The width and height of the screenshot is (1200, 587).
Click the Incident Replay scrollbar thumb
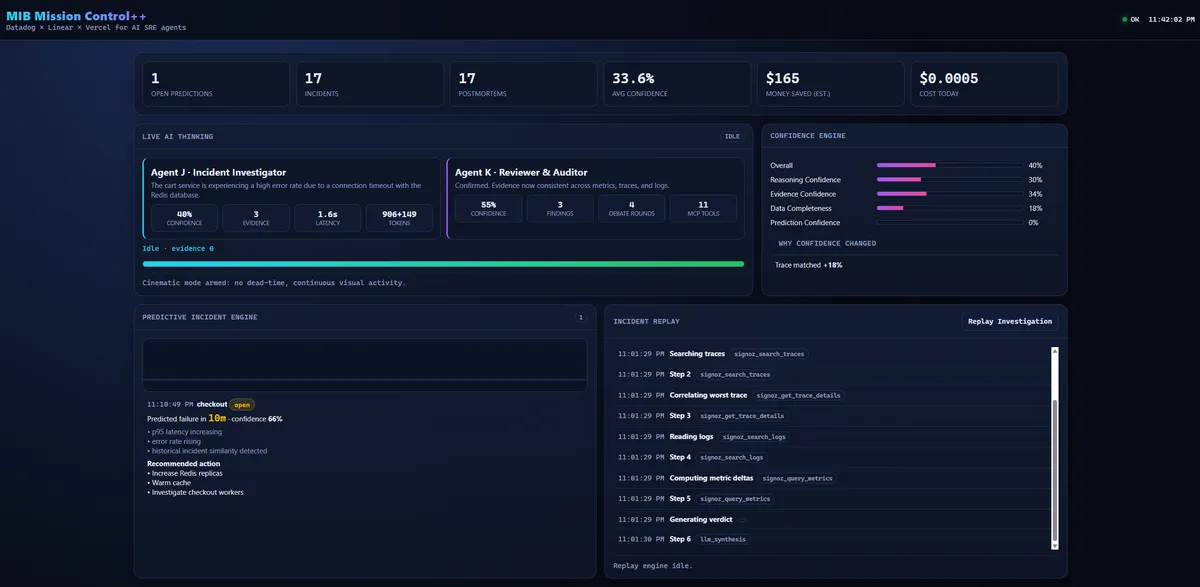(1054, 468)
